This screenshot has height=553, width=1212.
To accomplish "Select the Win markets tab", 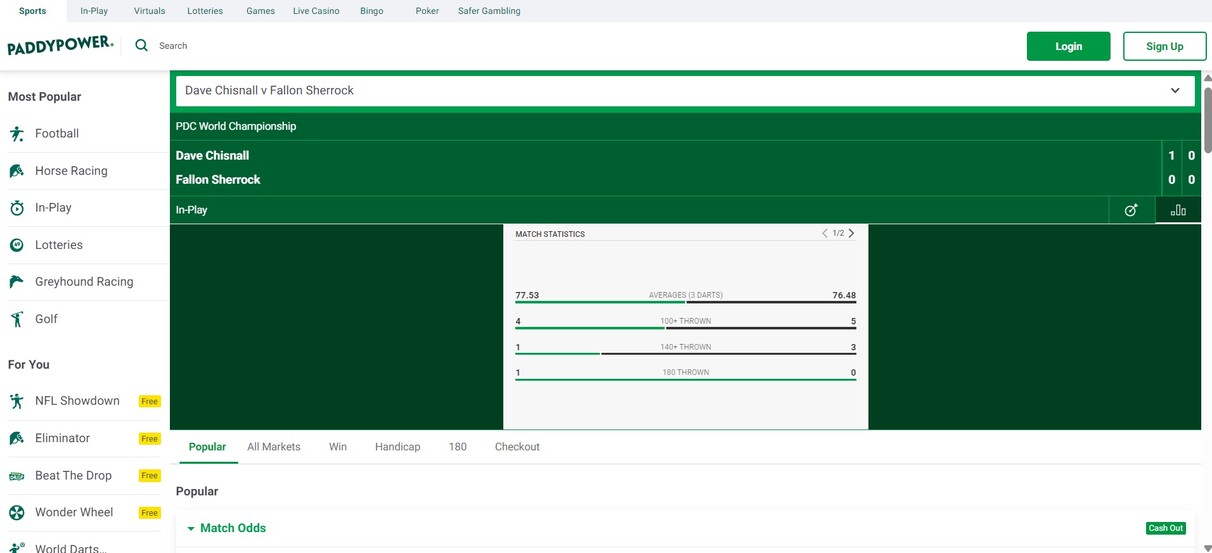I will click(x=338, y=447).
